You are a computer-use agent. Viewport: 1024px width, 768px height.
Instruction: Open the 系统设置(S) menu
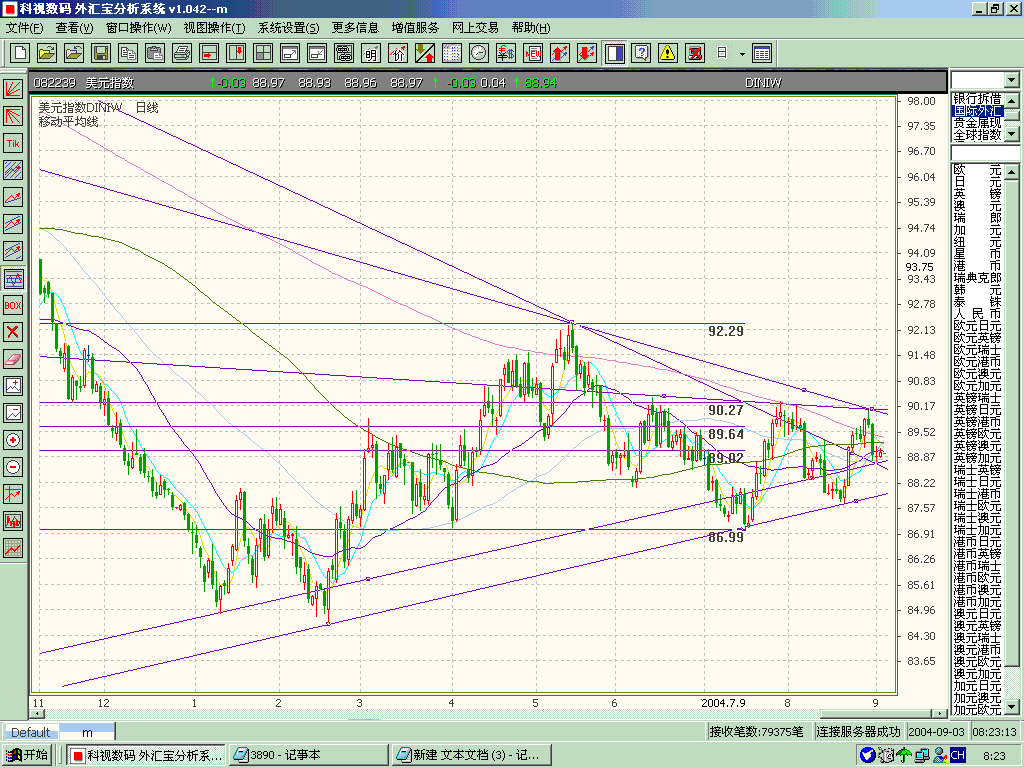pos(289,27)
